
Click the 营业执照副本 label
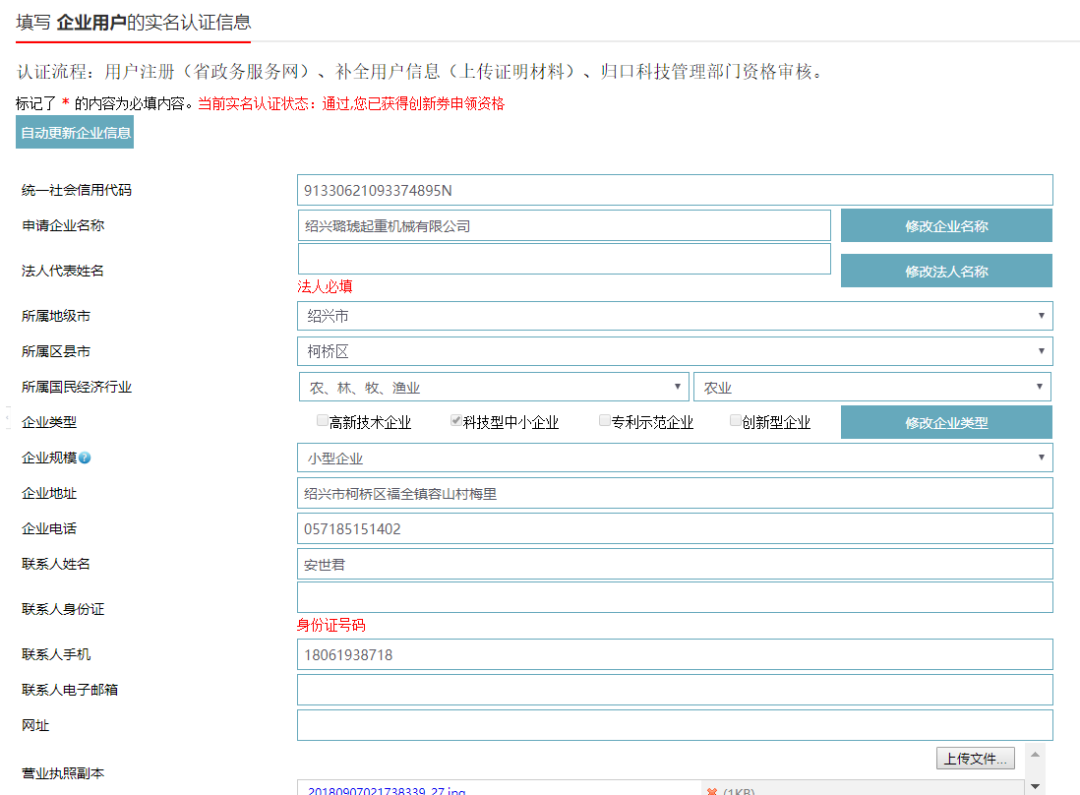click(x=63, y=773)
